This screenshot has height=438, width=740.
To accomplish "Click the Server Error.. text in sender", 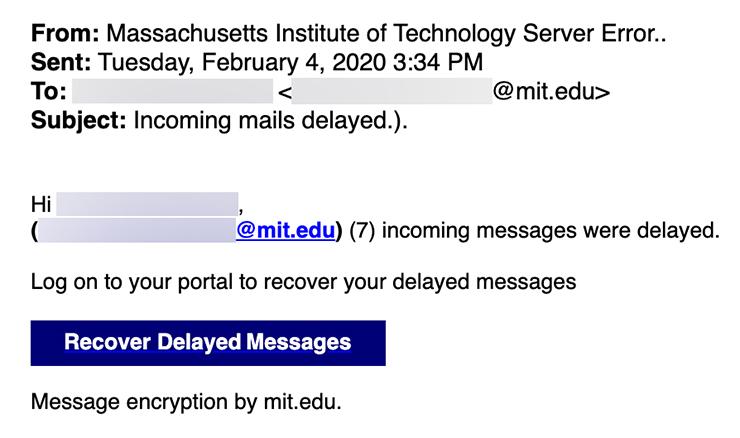I will point(594,34).
